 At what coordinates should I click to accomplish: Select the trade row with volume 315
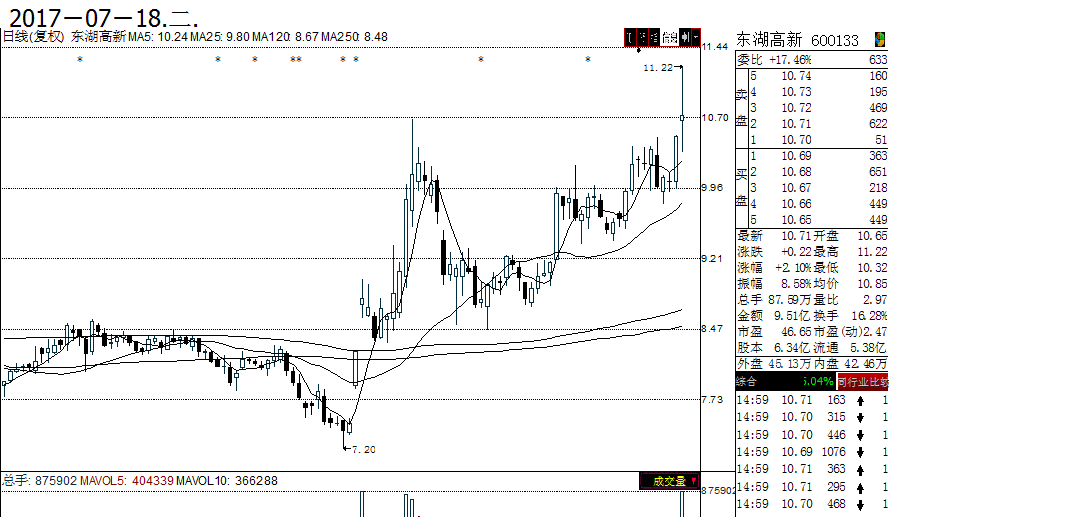pos(812,417)
